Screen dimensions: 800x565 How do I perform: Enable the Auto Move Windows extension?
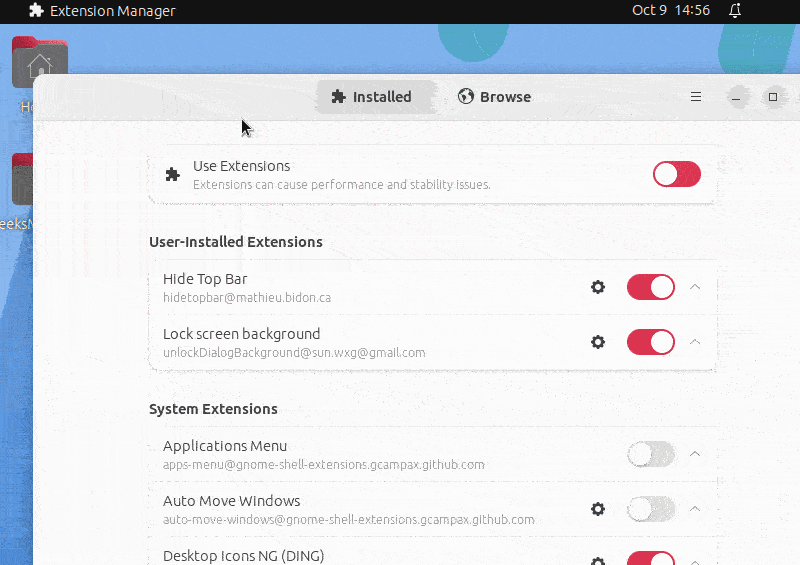point(651,509)
